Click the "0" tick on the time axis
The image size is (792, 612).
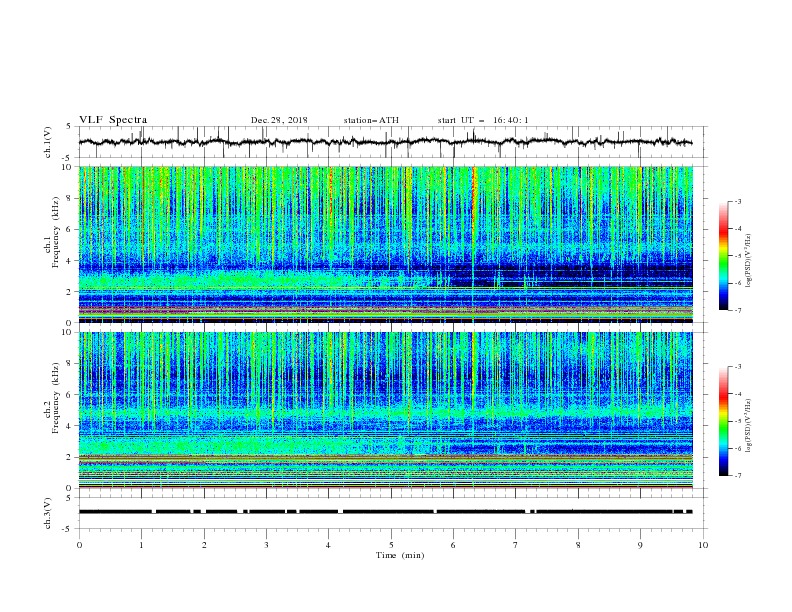pos(79,545)
